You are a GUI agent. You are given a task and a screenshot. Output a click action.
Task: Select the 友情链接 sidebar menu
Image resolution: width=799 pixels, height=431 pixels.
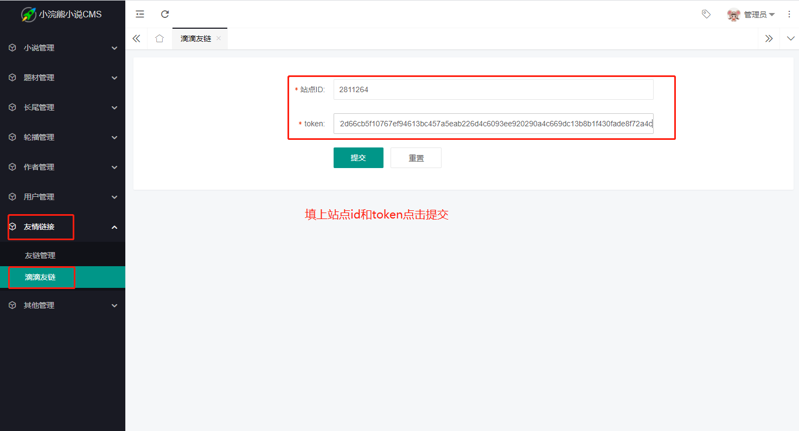pyautogui.click(x=63, y=227)
